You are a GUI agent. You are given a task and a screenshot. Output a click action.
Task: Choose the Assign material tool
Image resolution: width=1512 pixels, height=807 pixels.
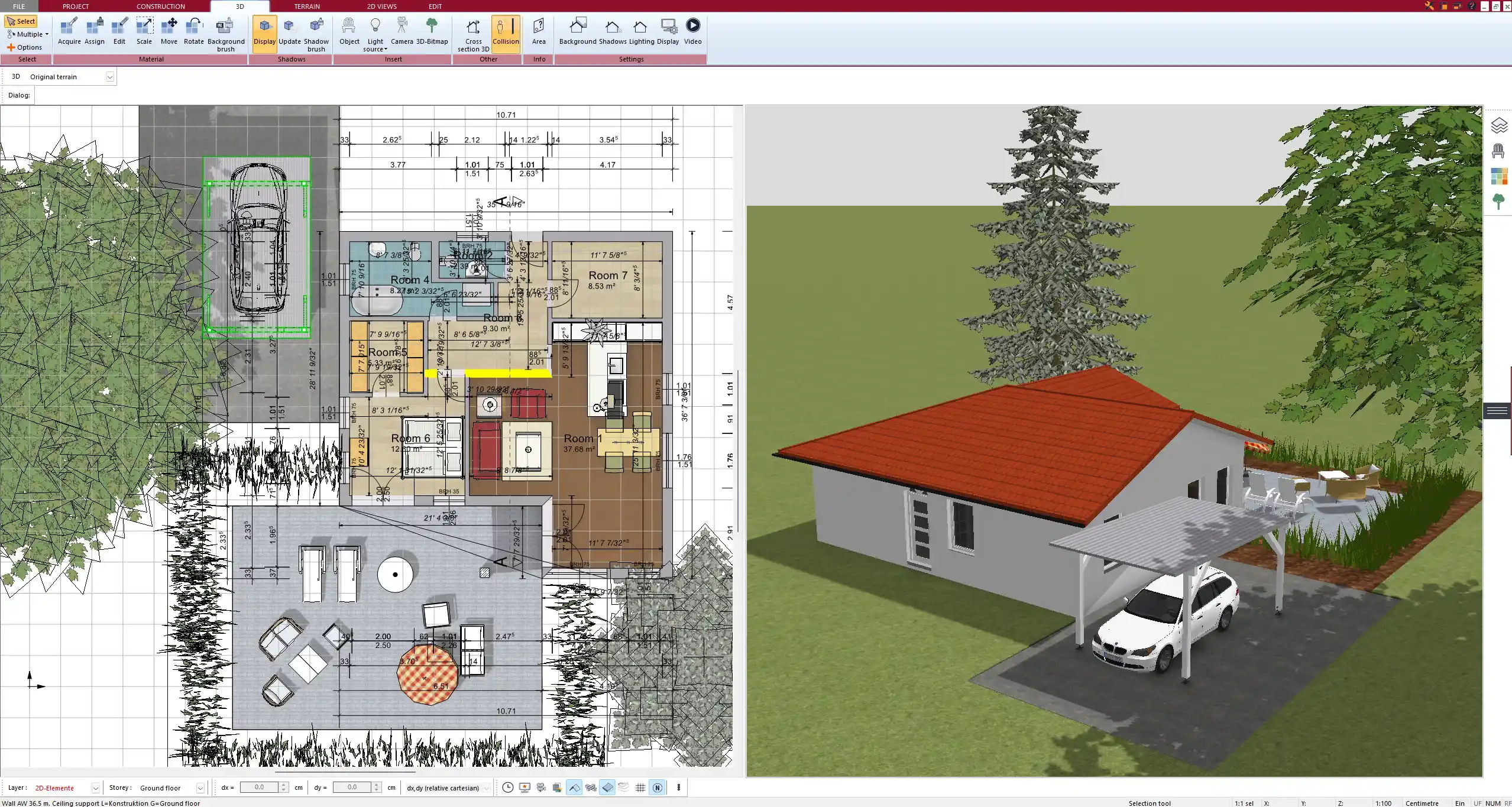[x=95, y=32]
